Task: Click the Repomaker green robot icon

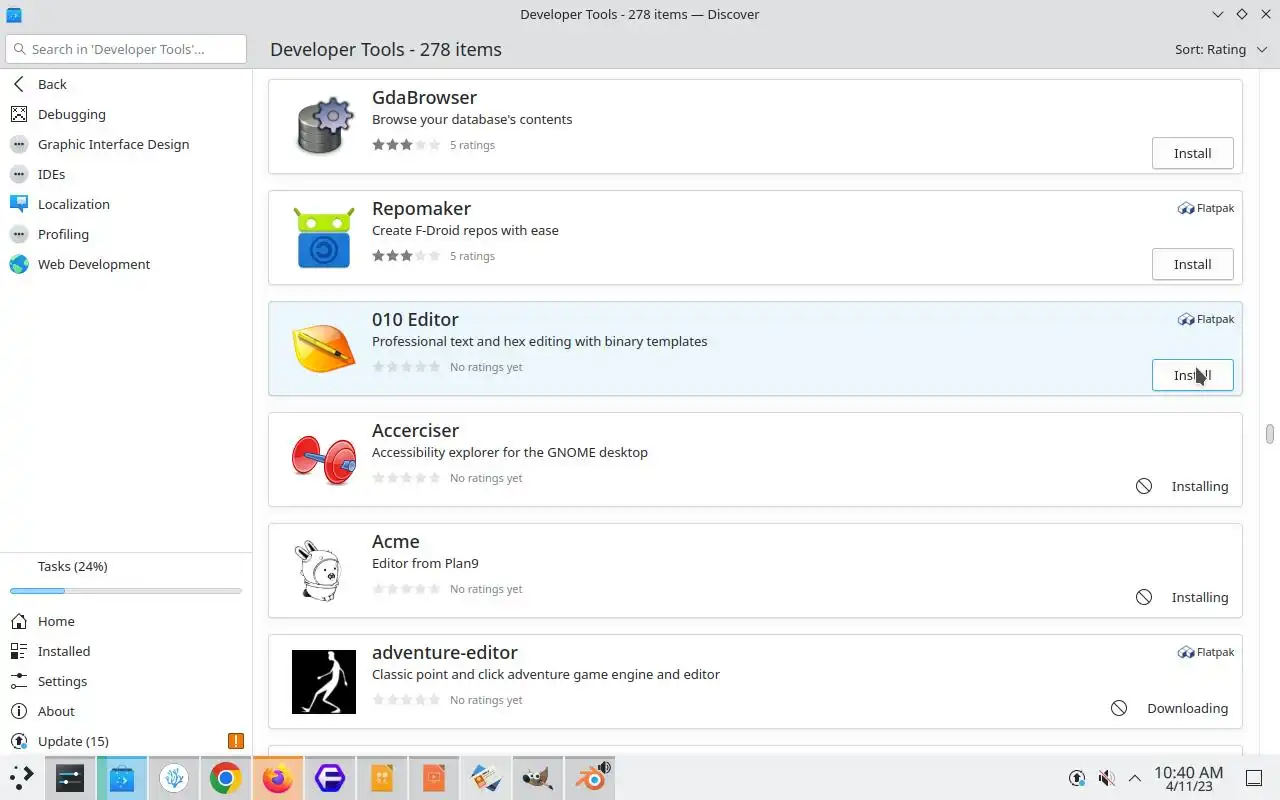Action: point(324,237)
